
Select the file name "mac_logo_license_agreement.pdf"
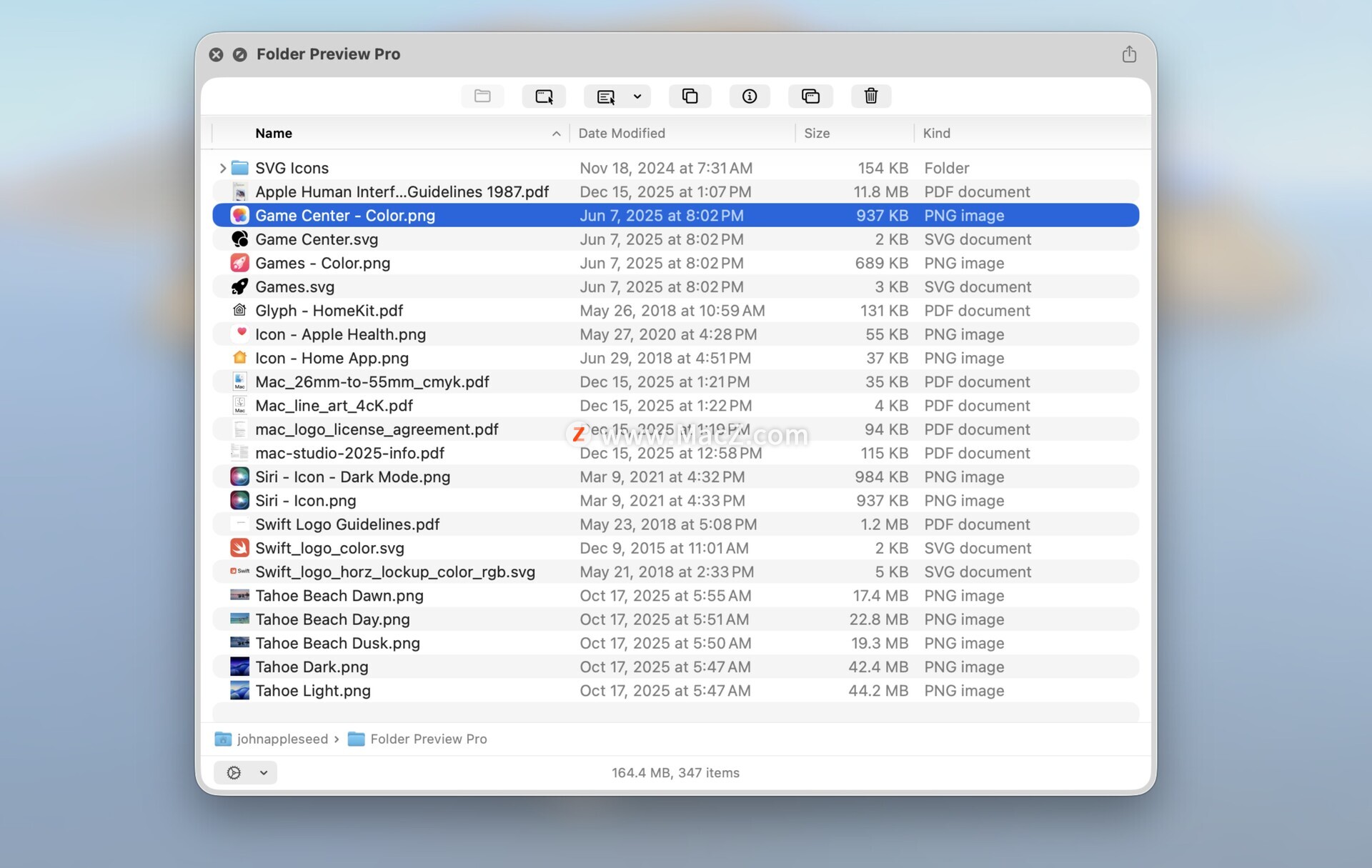click(377, 429)
